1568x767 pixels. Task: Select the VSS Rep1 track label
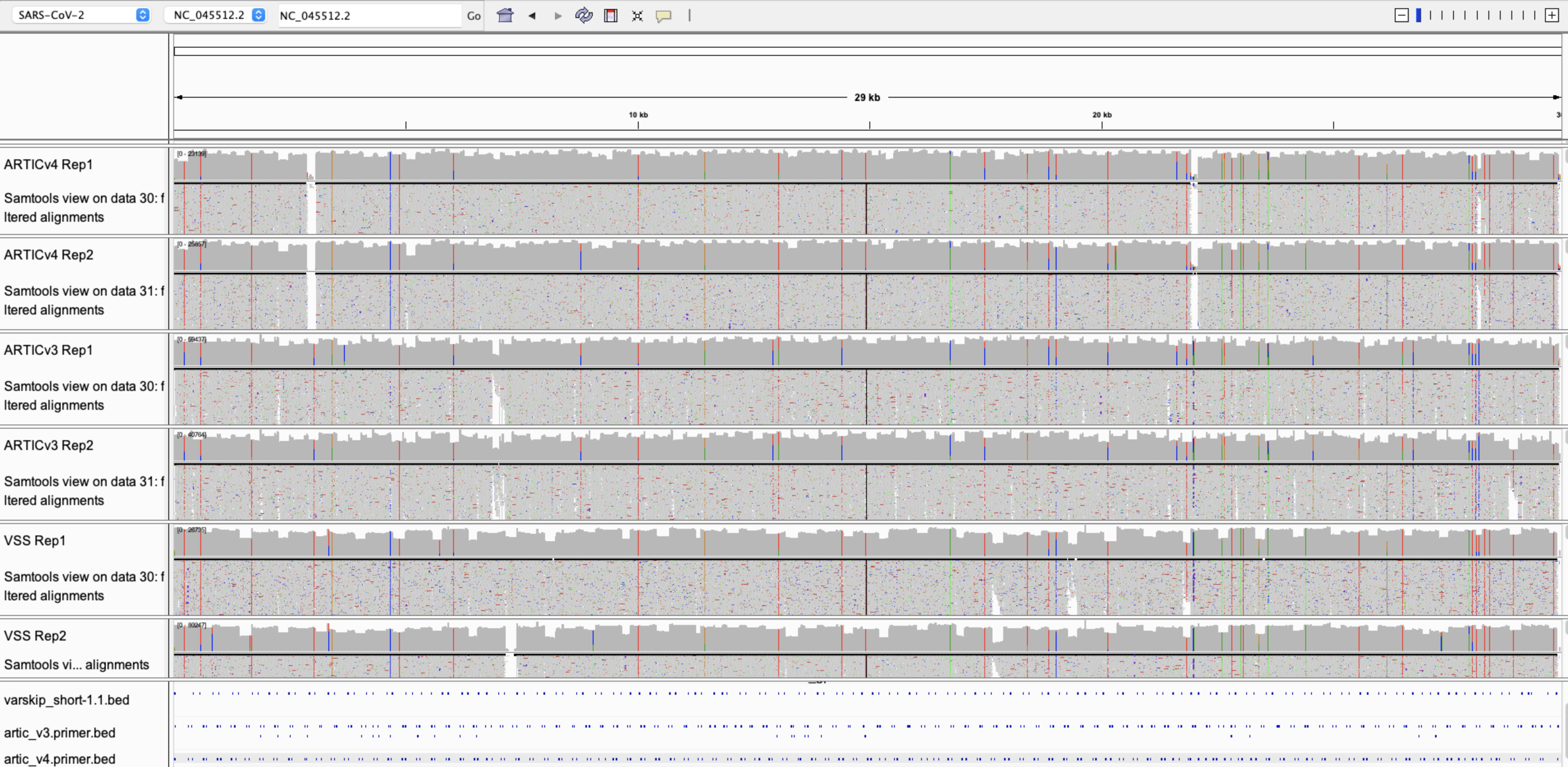click(34, 541)
